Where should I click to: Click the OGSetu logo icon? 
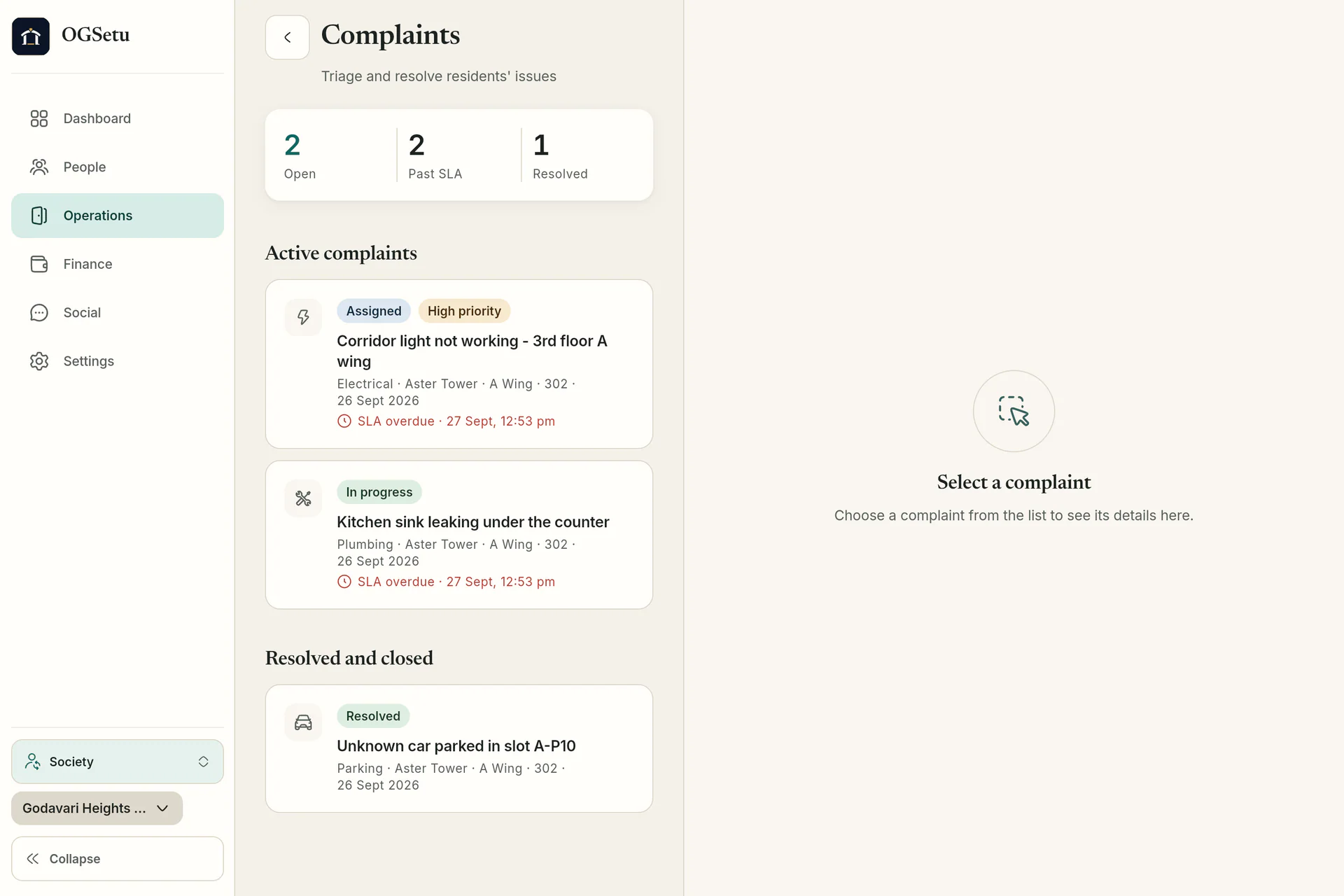[x=31, y=36]
